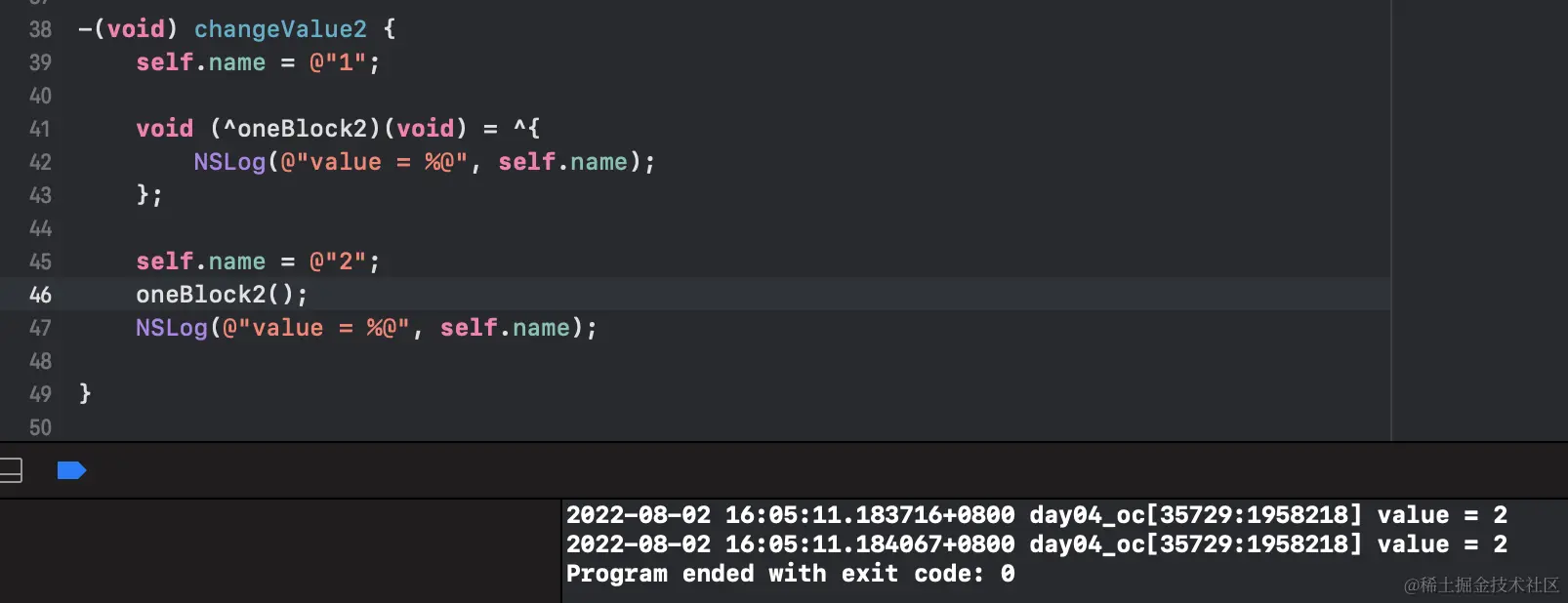Click line number 45 in gutter
Image resolution: width=1568 pixels, height=603 pixels.
[x=40, y=261]
